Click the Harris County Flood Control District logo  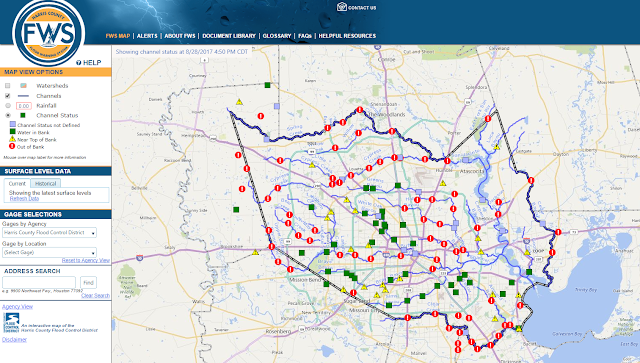pos(11,323)
